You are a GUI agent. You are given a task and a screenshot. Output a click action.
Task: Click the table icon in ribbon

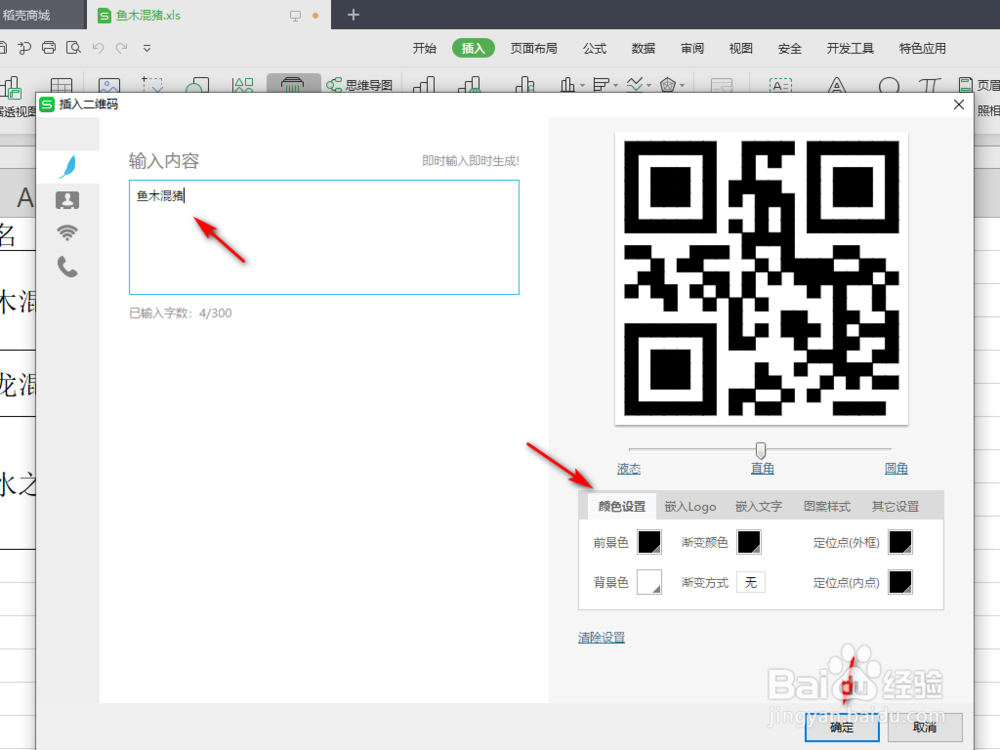pyautogui.click(x=61, y=85)
